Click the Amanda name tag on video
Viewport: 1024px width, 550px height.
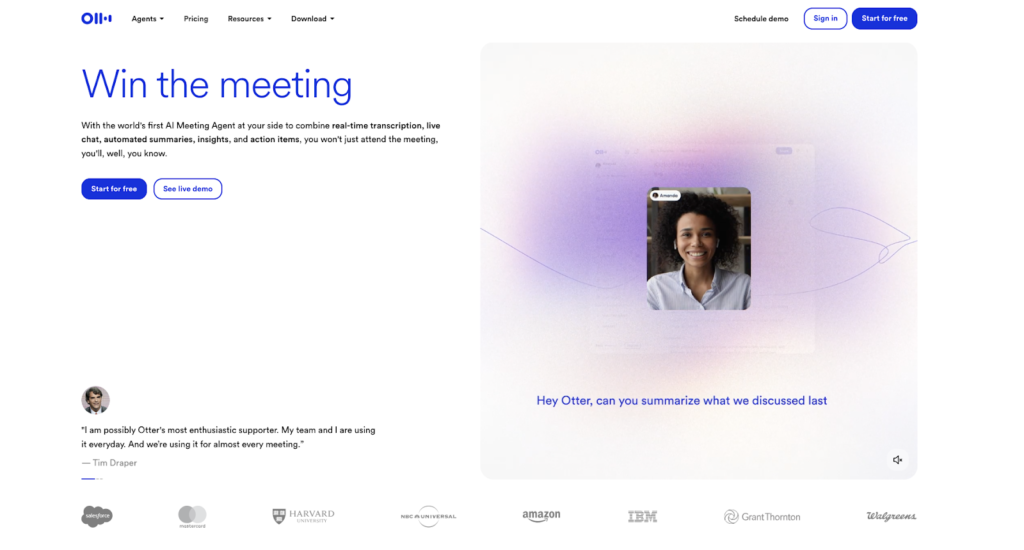click(x=665, y=195)
